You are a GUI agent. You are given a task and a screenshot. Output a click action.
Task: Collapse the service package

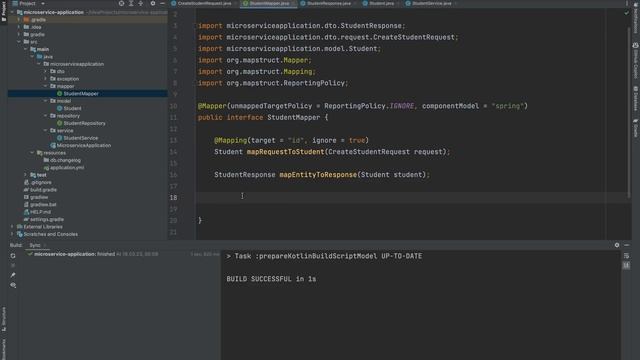[x=45, y=131]
